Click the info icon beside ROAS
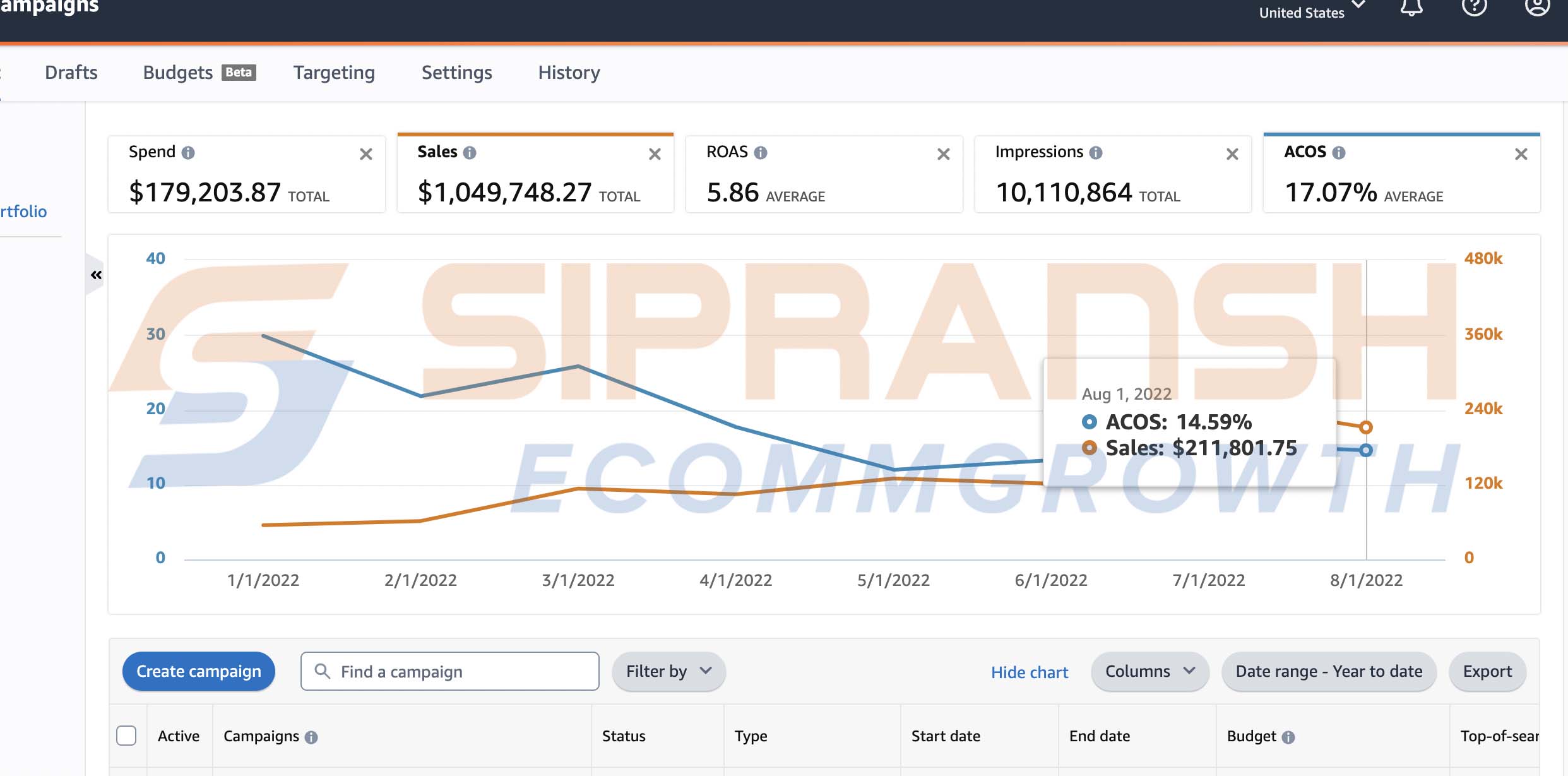Viewport: 1568px width, 776px height. 761,153
